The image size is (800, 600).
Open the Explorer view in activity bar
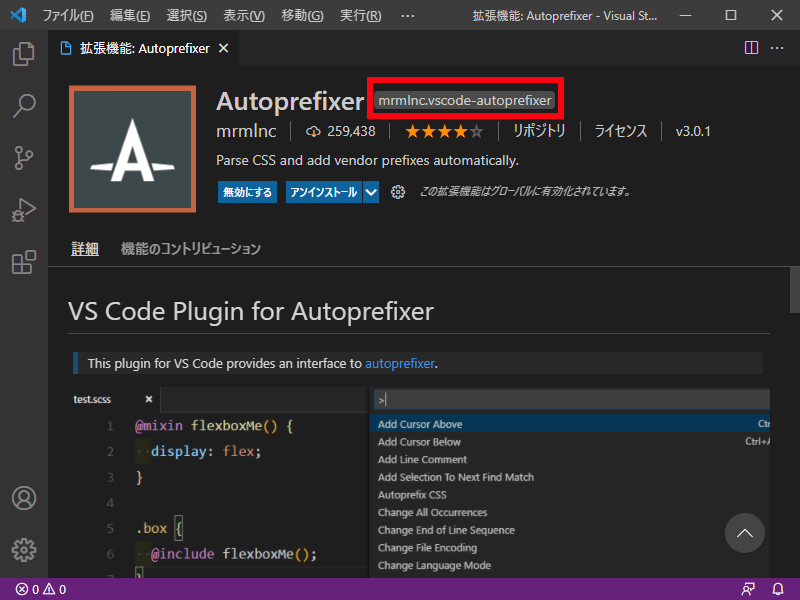point(23,53)
